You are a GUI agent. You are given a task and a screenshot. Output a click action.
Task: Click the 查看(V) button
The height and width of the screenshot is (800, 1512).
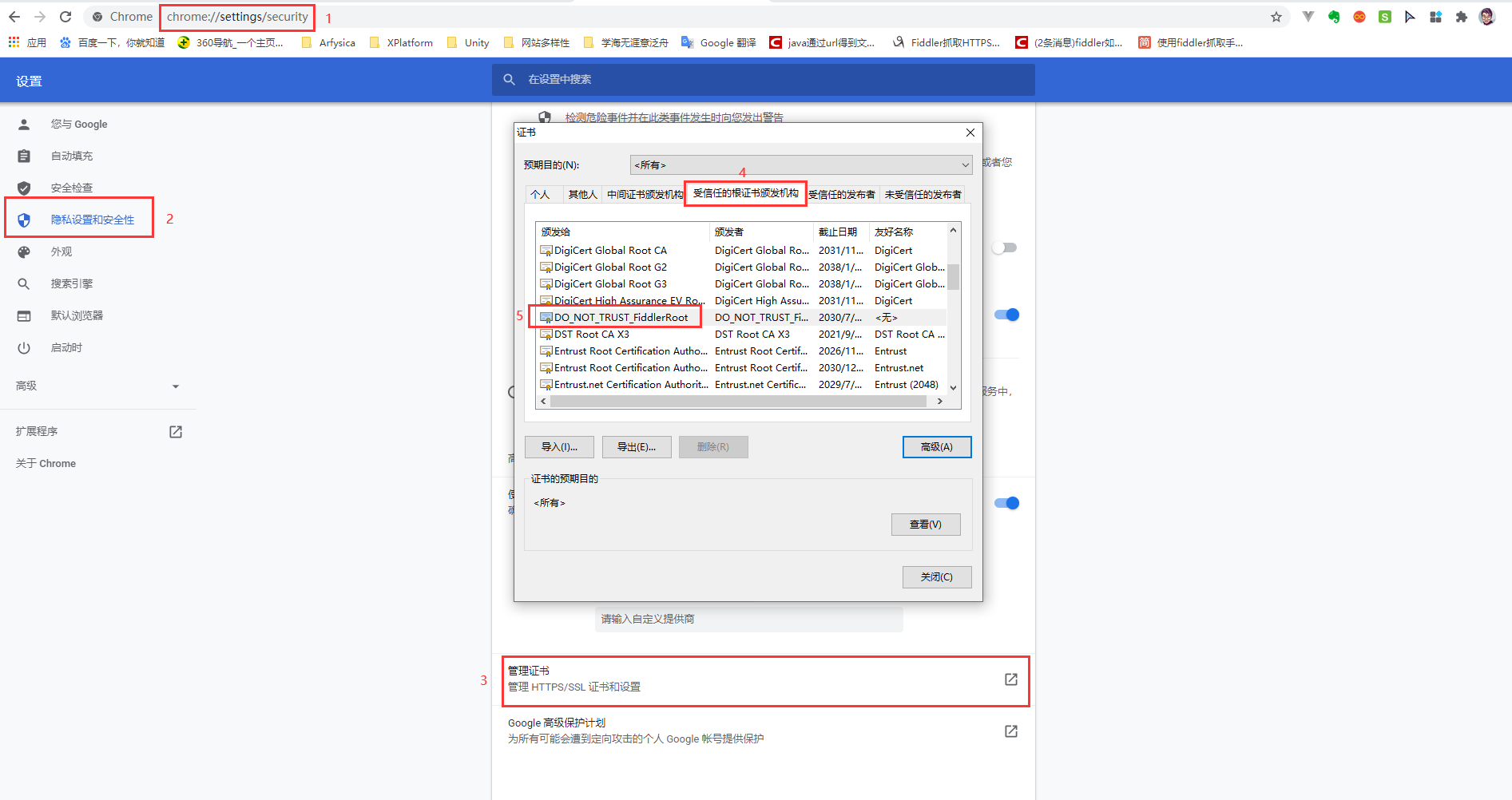[x=926, y=525]
